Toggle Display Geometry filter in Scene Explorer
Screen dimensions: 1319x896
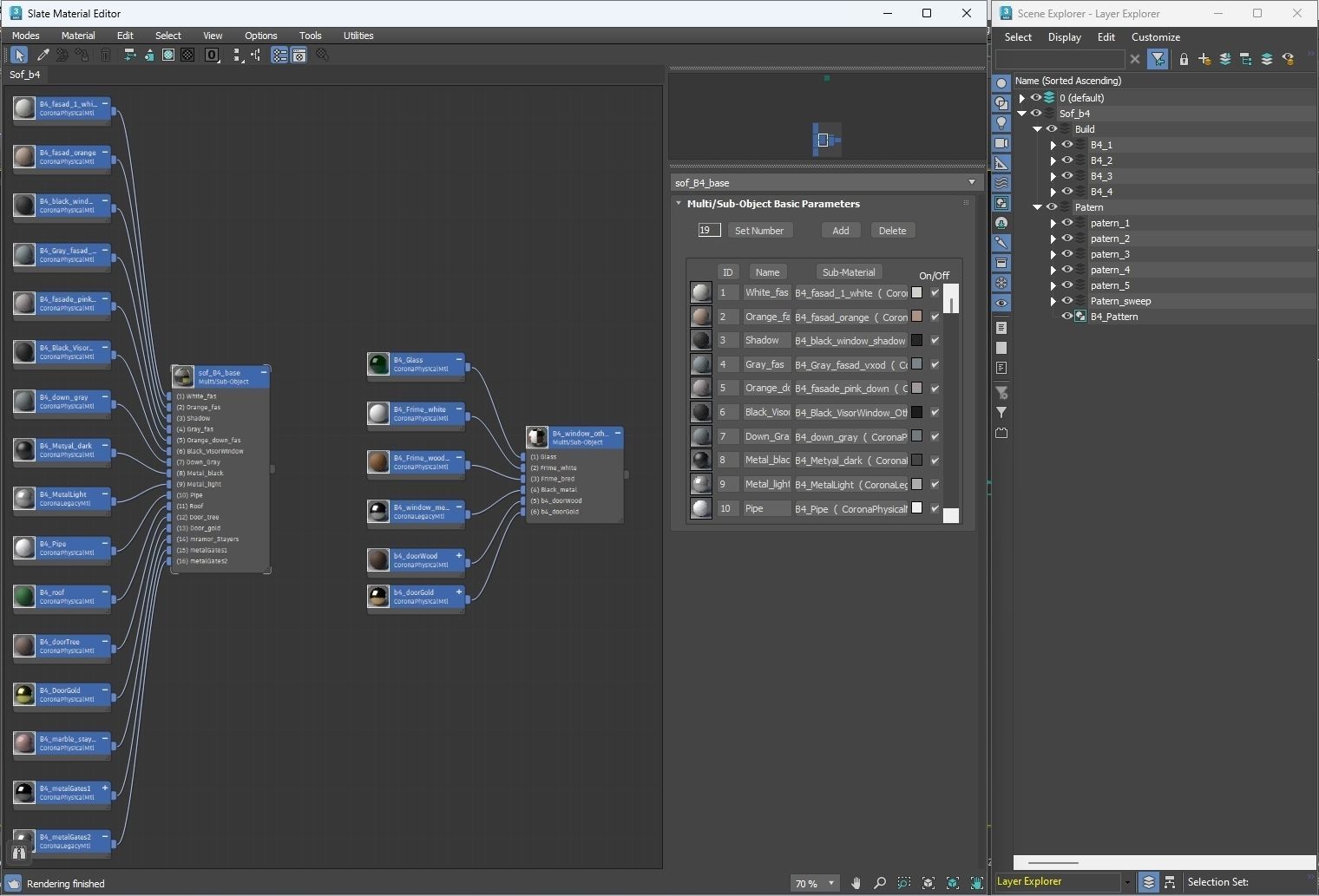click(x=1001, y=83)
